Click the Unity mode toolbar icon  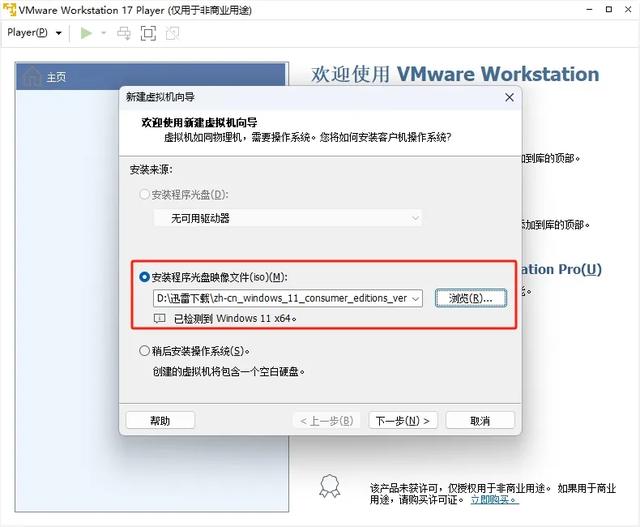coord(172,33)
